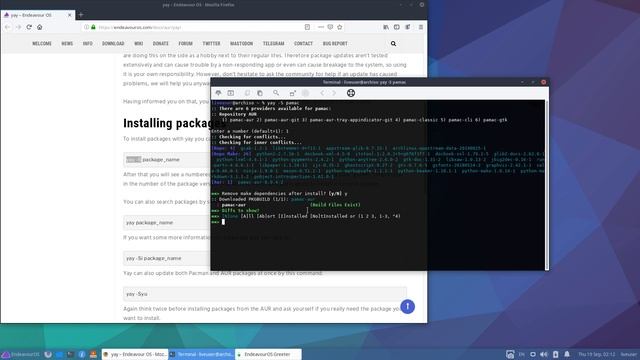Click the blue scroll-to-top button
Screen dimensions: 640x360
pyautogui.click(x=407, y=307)
